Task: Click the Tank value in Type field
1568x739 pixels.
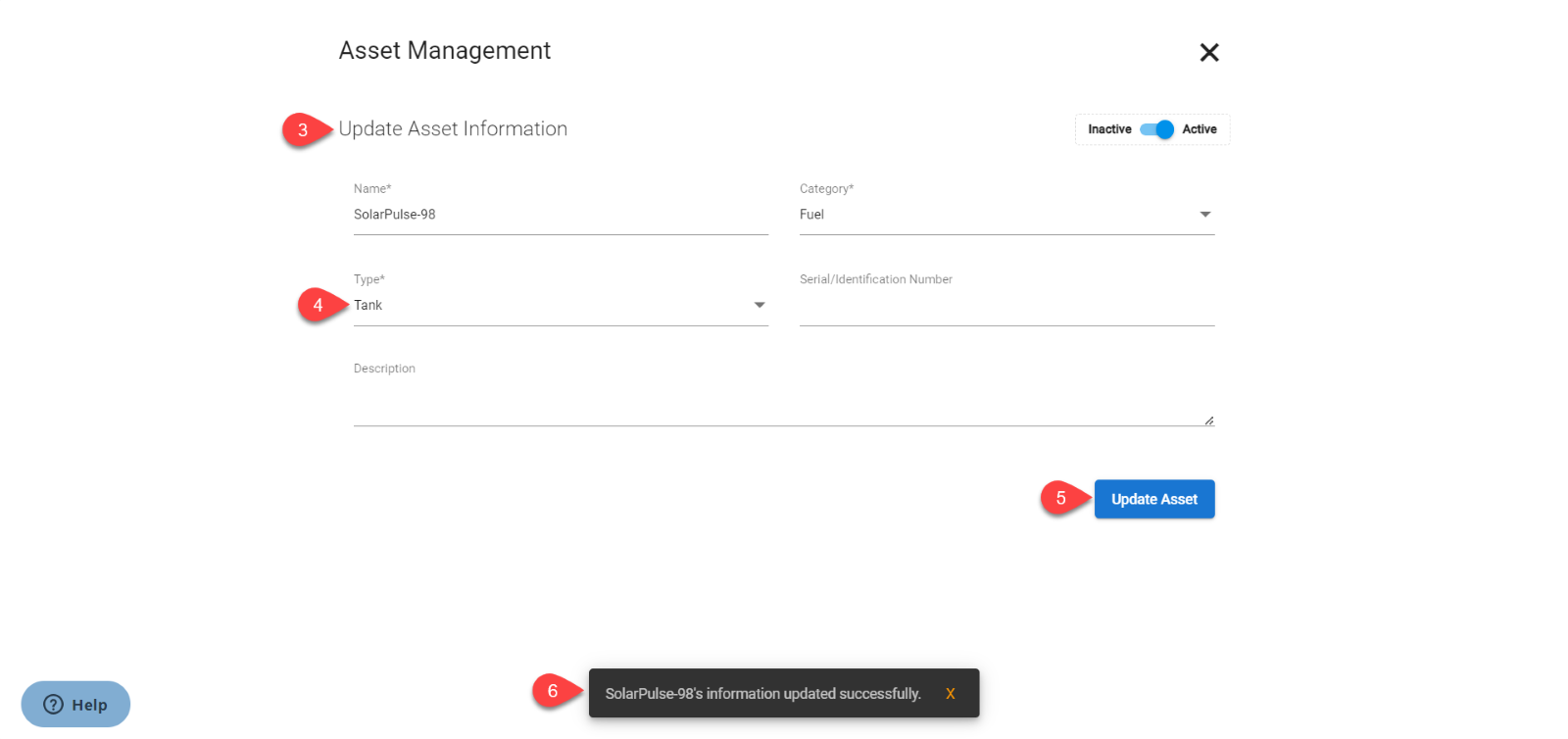Action: tap(368, 306)
